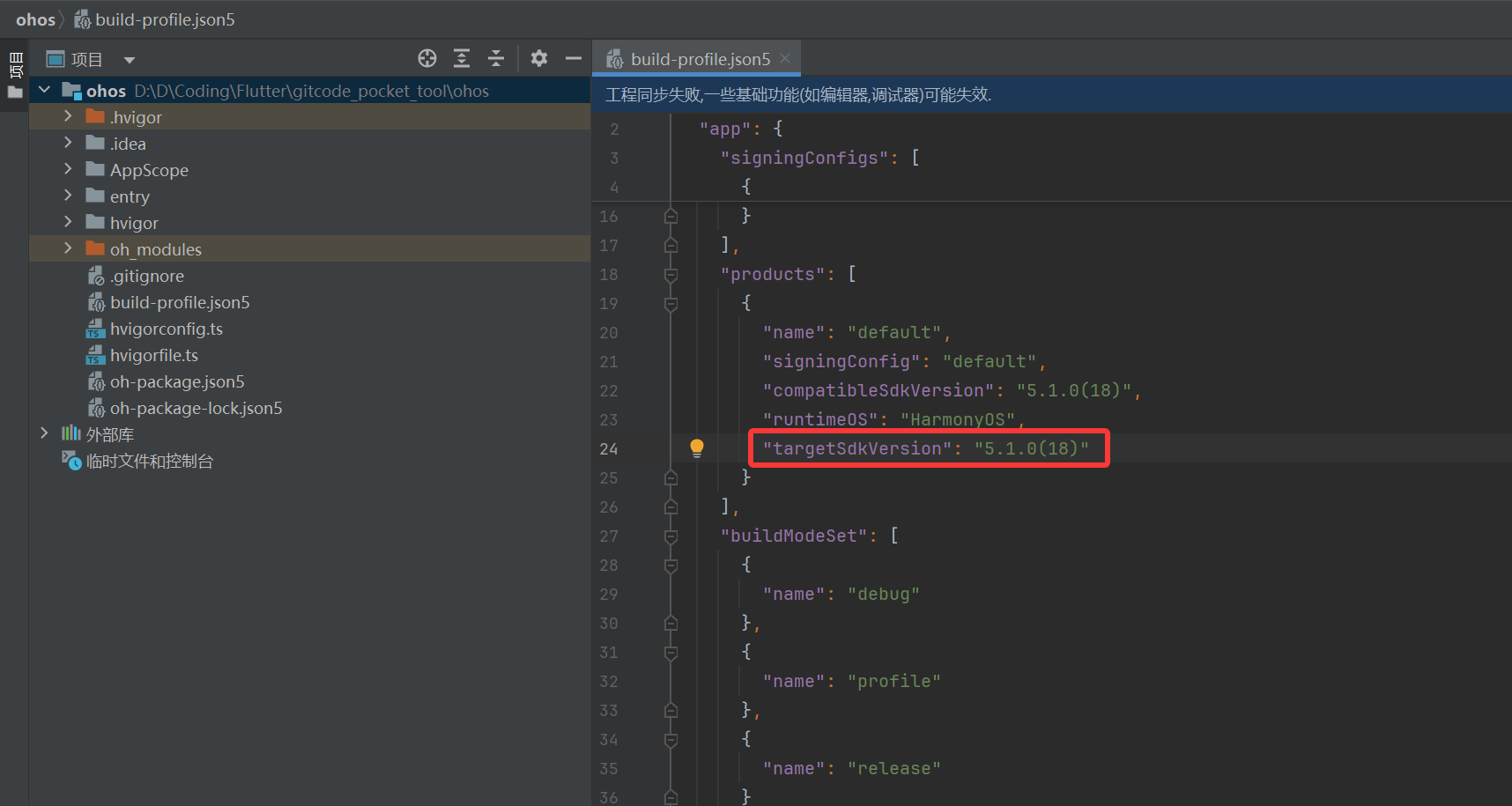Image resolution: width=1512 pixels, height=806 pixels.
Task: Toggle code fold marker on line 19
Action: [x=671, y=303]
